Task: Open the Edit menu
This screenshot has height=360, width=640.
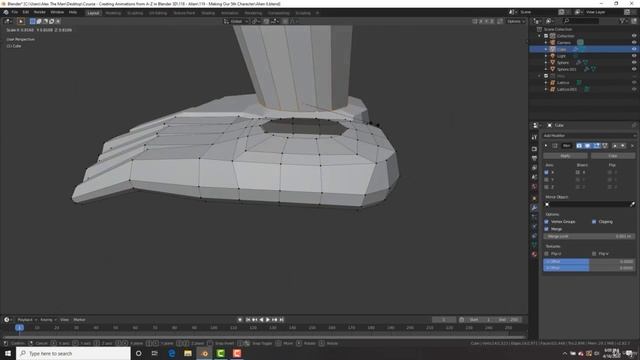Action: point(26,12)
